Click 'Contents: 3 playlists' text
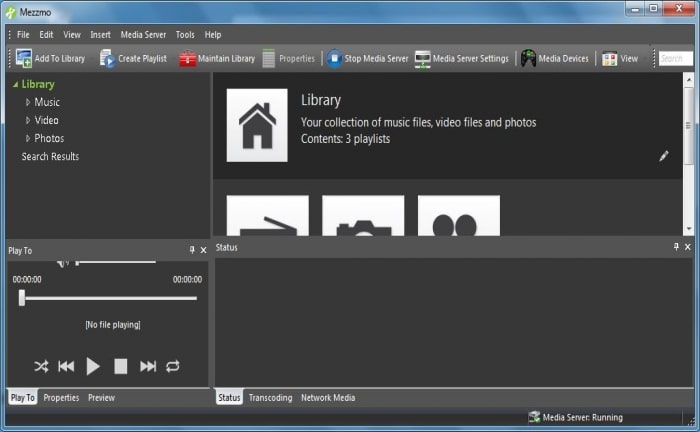 click(x=346, y=139)
